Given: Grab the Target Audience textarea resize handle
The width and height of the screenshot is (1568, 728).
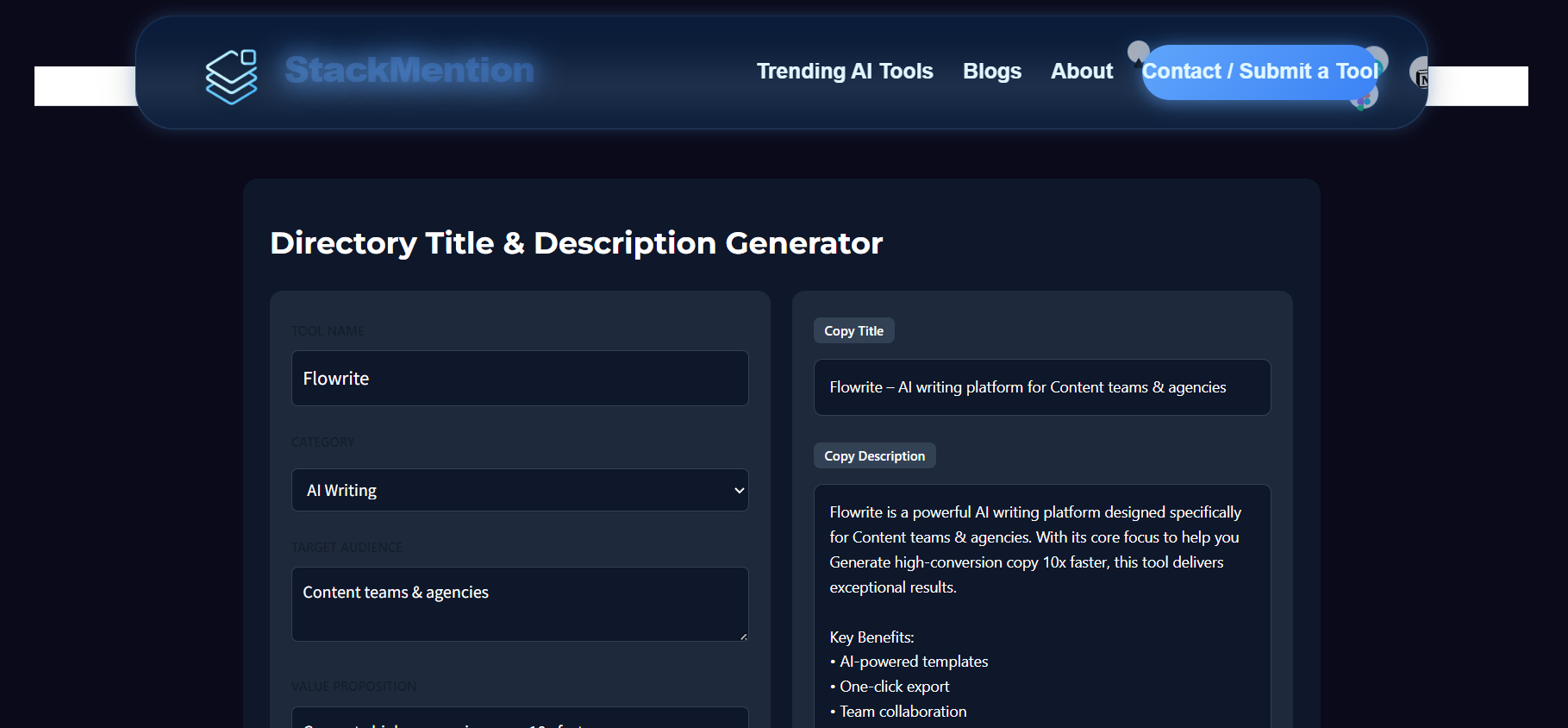Looking at the screenshot, I should click(743, 637).
